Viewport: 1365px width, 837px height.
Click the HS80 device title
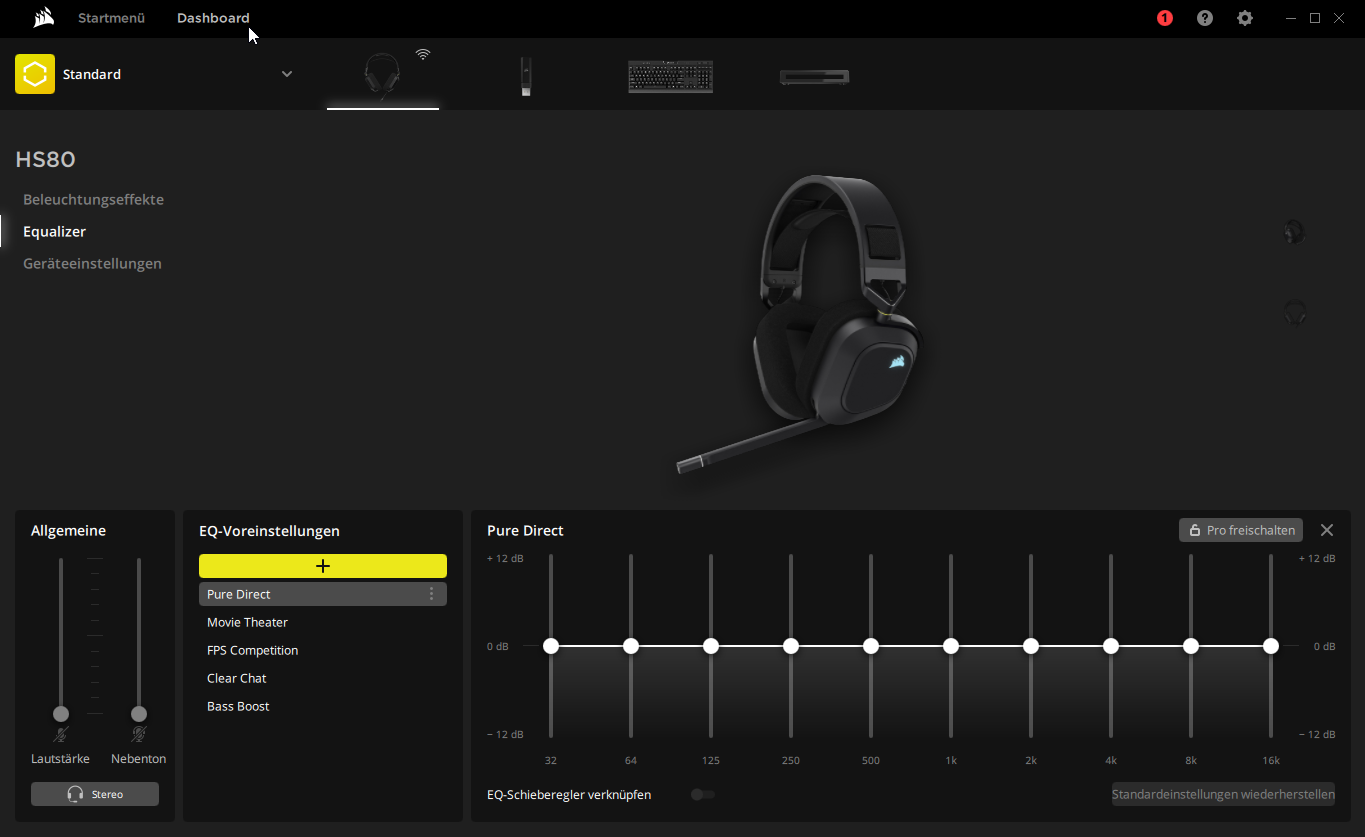[45, 159]
